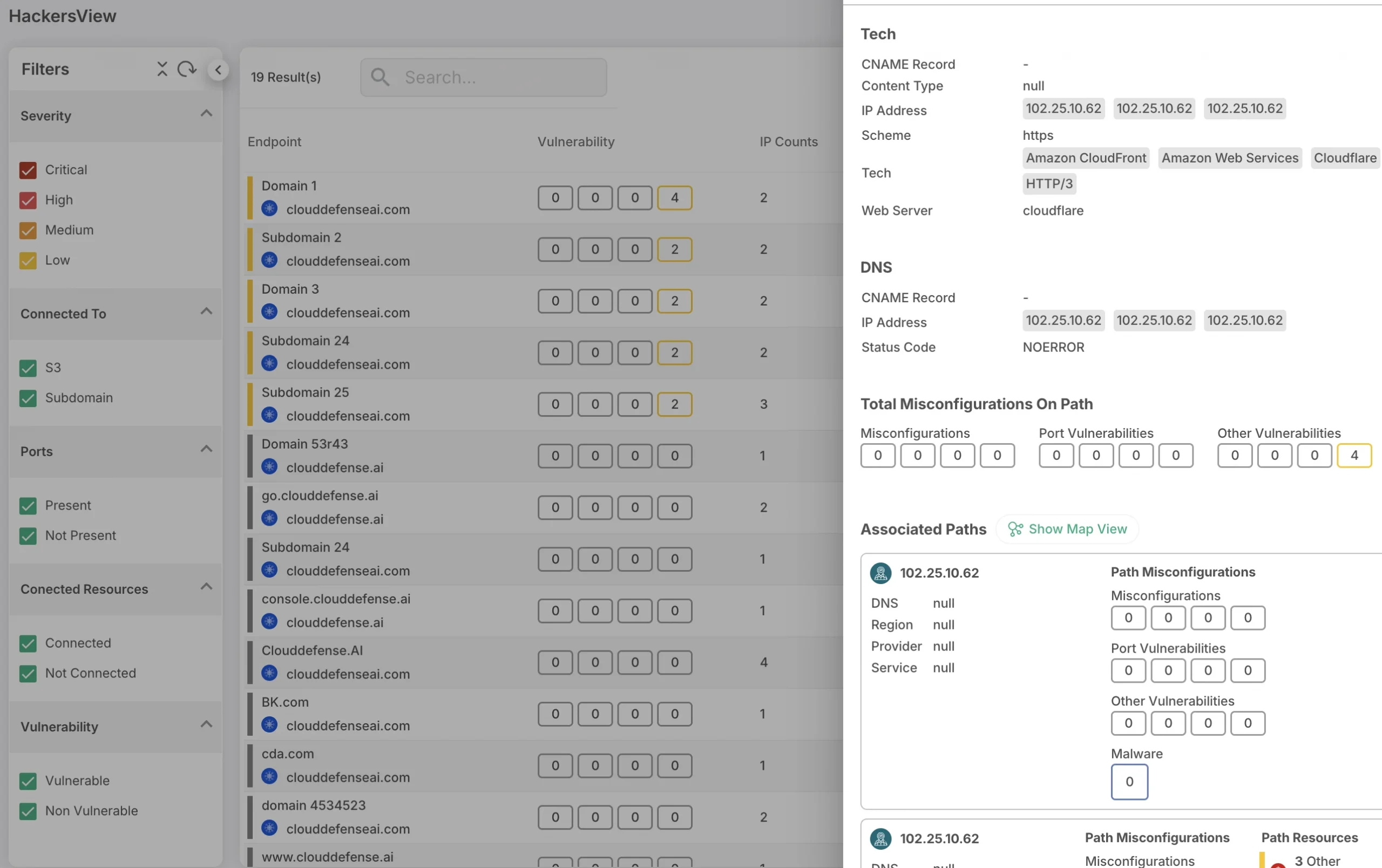Disable the Non Vulnerable checkbox
The image size is (1382, 868).
tap(28, 811)
